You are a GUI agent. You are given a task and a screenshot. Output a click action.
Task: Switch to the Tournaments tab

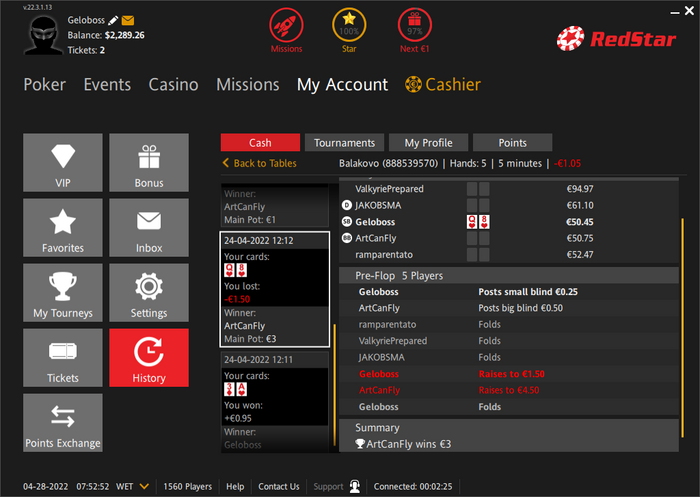coord(344,142)
